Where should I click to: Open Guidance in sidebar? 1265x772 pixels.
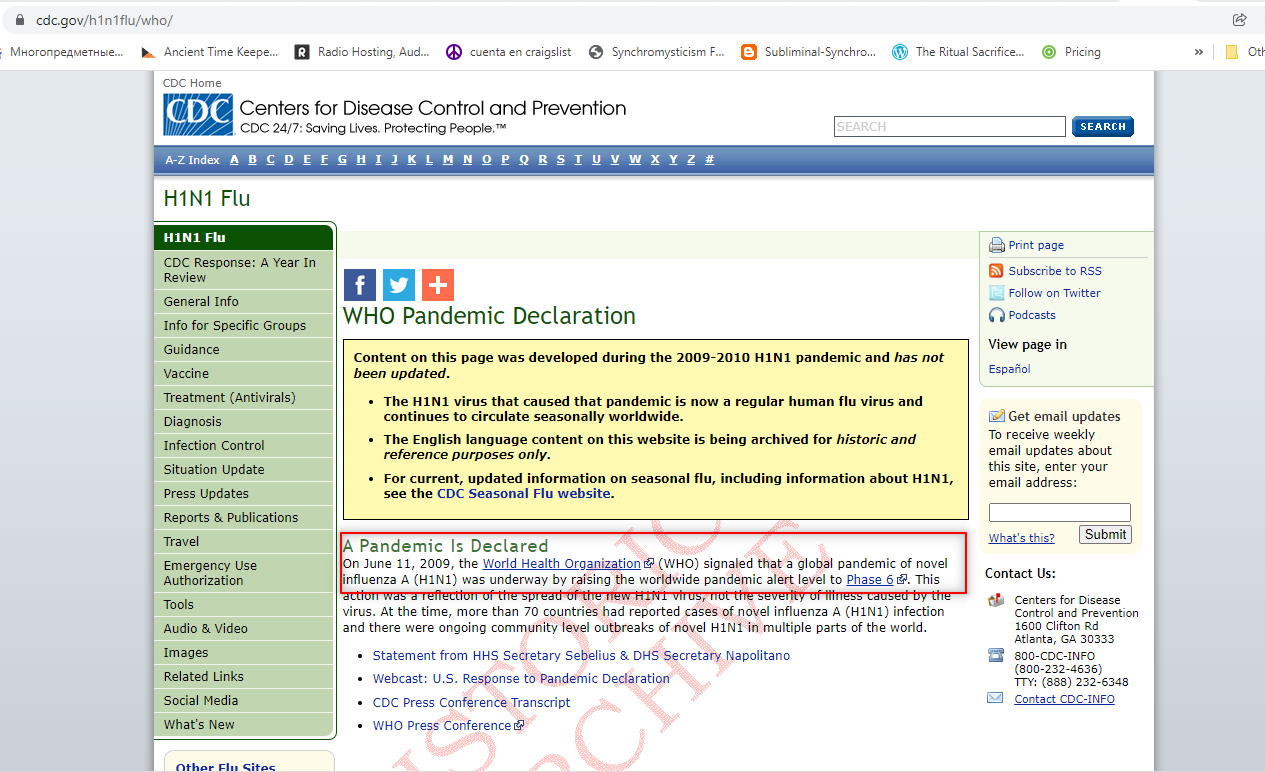243,350
